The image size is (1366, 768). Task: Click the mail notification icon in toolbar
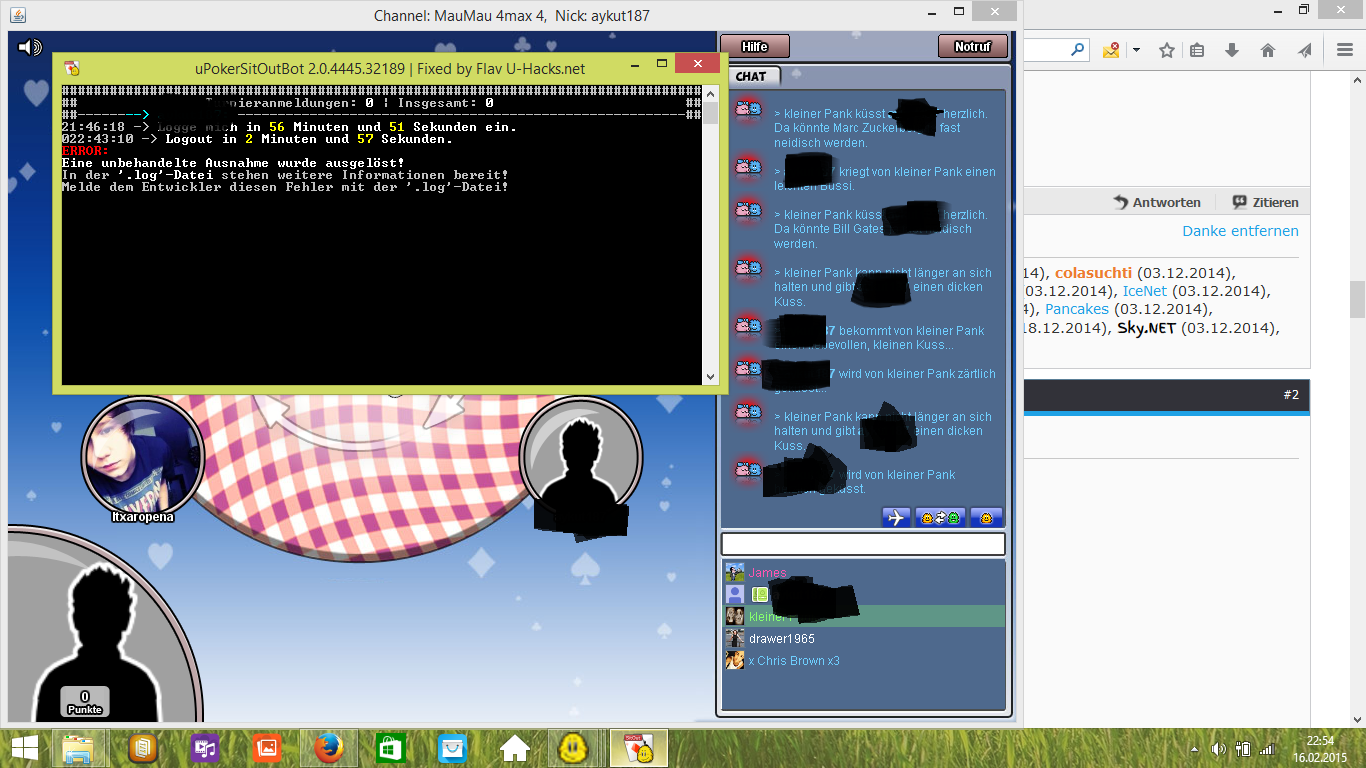[1111, 50]
